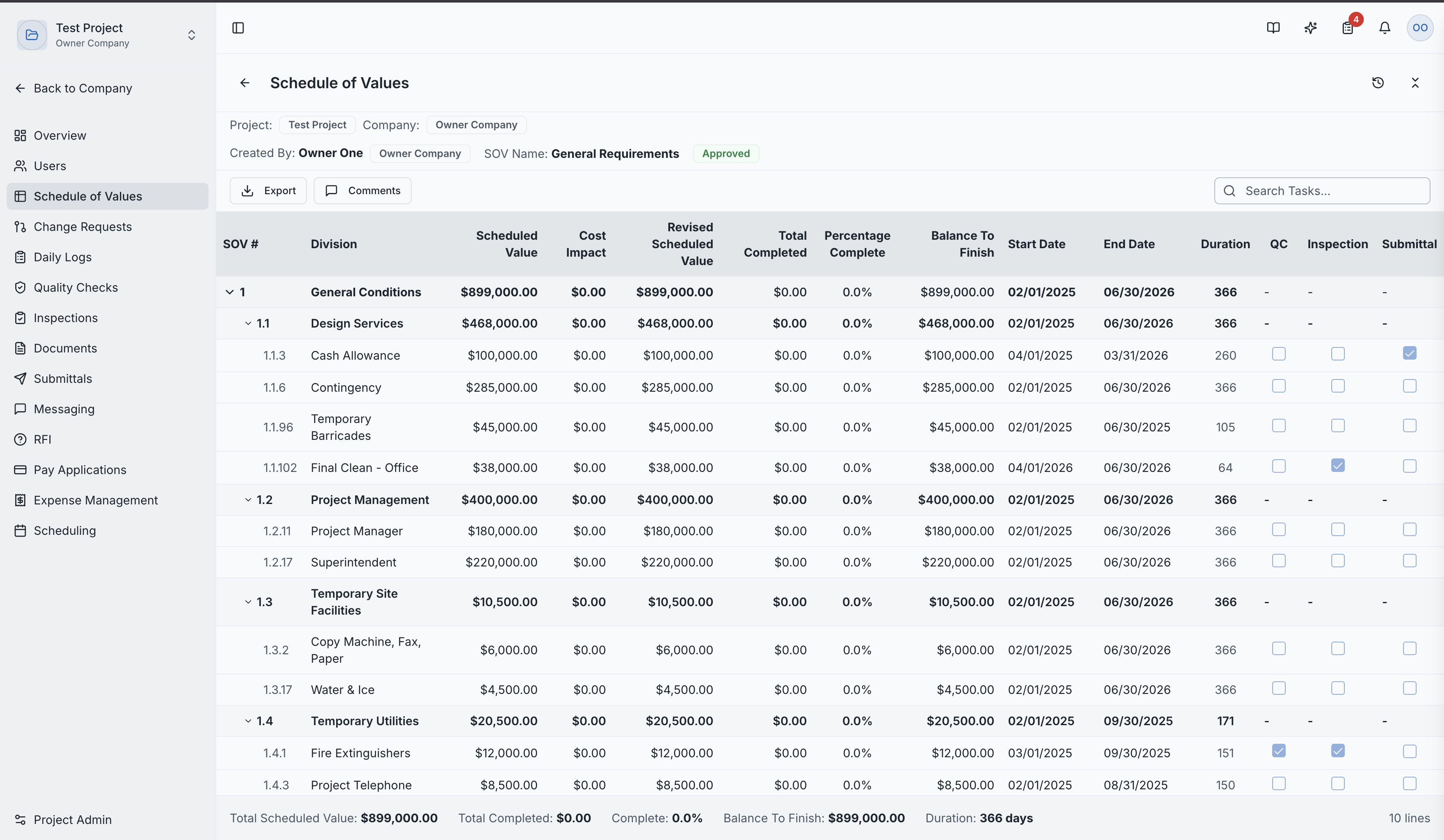The height and width of the screenshot is (840, 1444).
Task: Click the Duration column header
Action: (1225, 244)
